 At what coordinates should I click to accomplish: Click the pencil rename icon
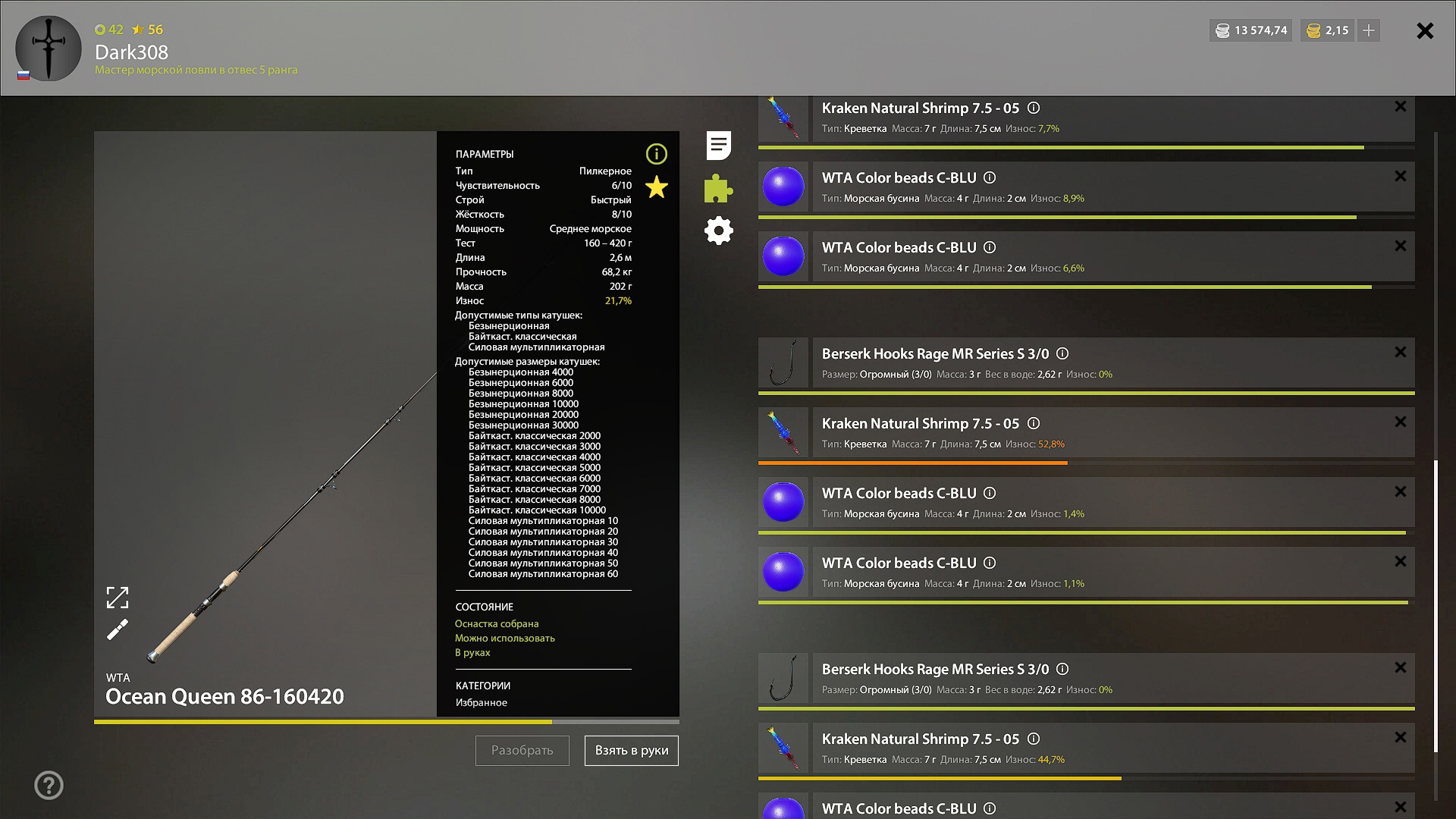[118, 629]
